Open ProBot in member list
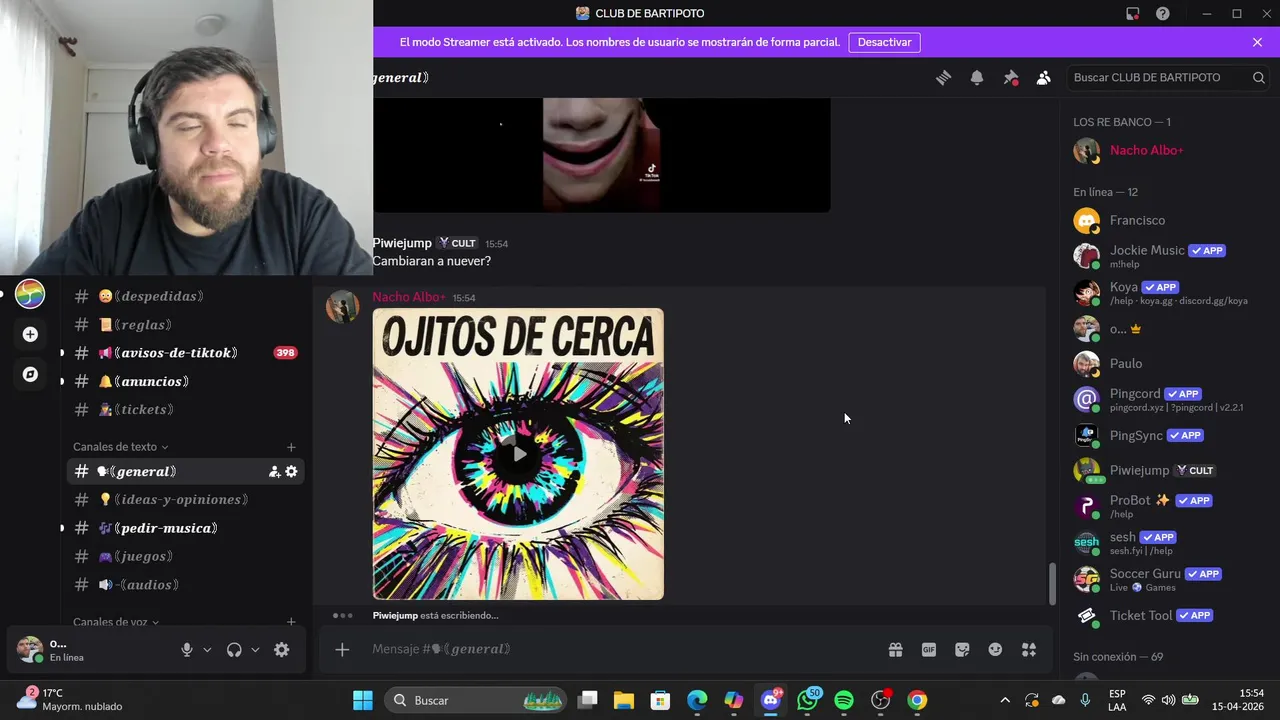1280x720 pixels. [1168, 506]
